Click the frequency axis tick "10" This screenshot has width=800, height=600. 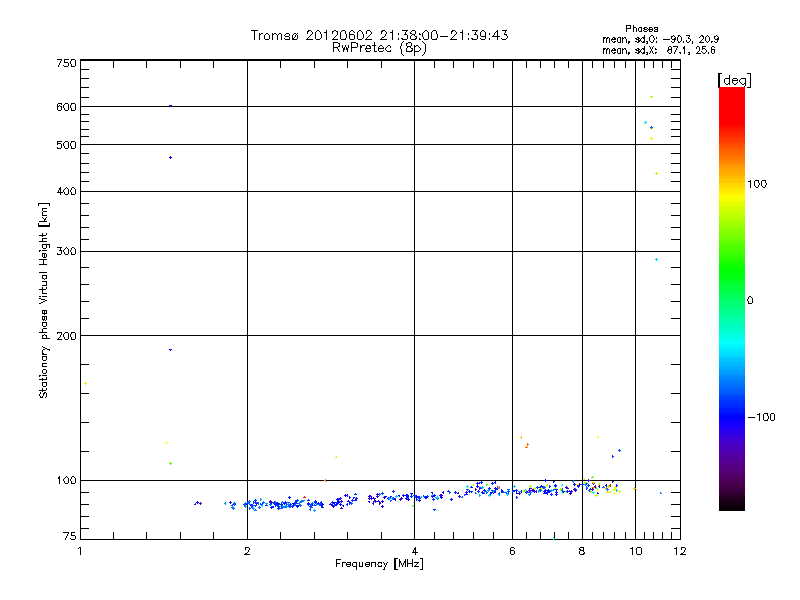[636, 551]
